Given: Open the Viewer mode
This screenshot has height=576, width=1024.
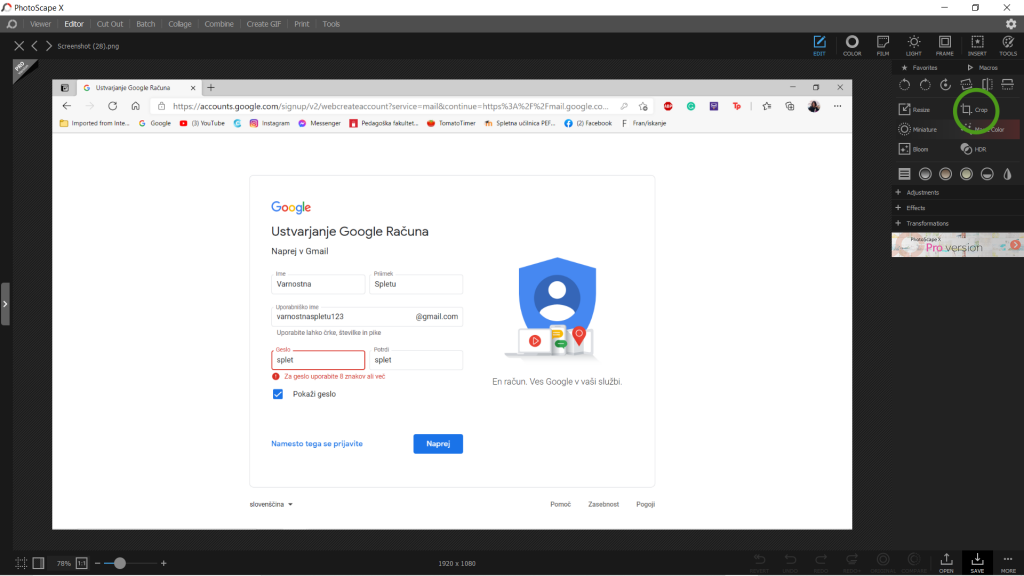Looking at the screenshot, I should (40, 24).
